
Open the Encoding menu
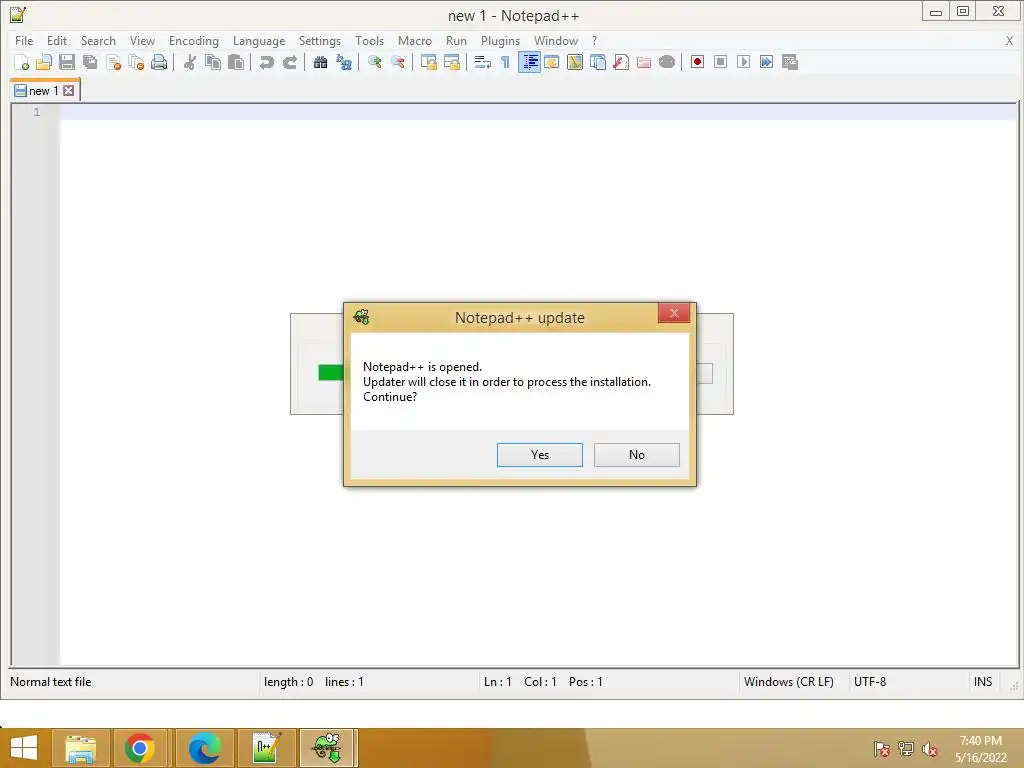click(x=193, y=40)
